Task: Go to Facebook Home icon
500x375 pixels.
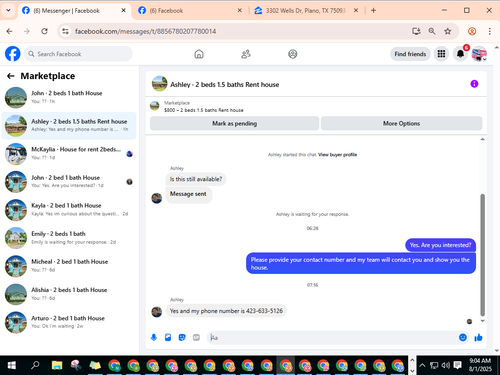Action: pyautogui.click(x=199, y=54)
